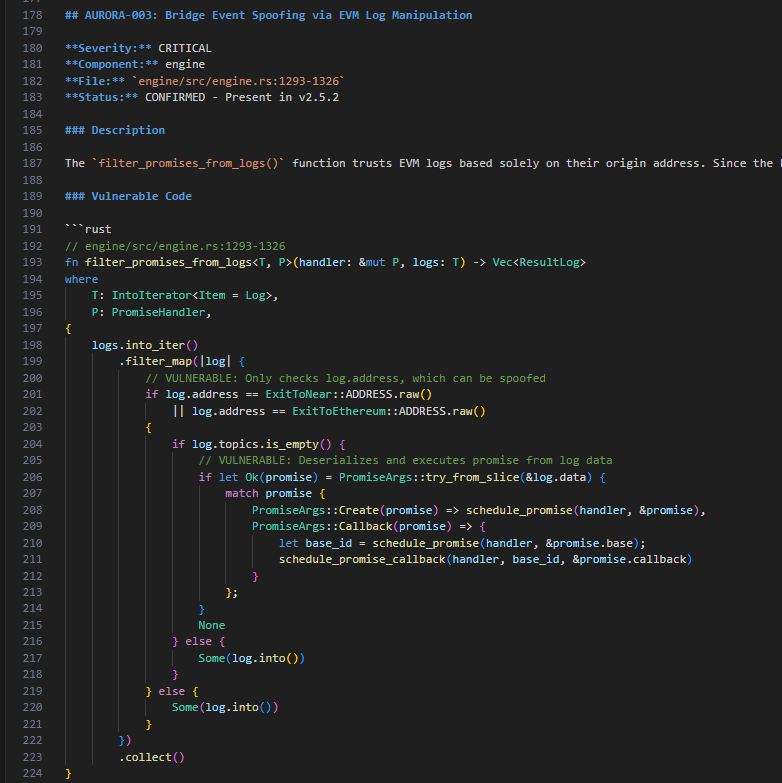Click 'Some(log.into())' on line 220
This screenshot has width=782, height=783.
coord(225,707)
